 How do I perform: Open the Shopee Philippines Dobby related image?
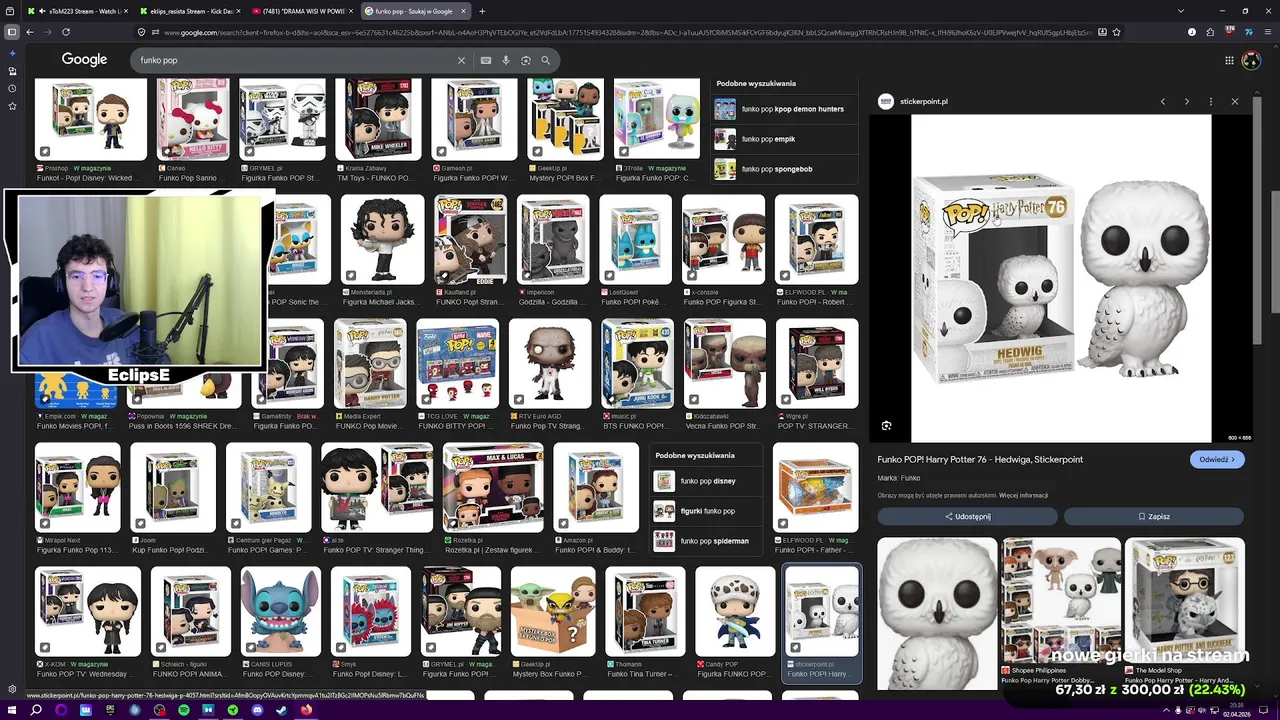[x=1061, y=602]
